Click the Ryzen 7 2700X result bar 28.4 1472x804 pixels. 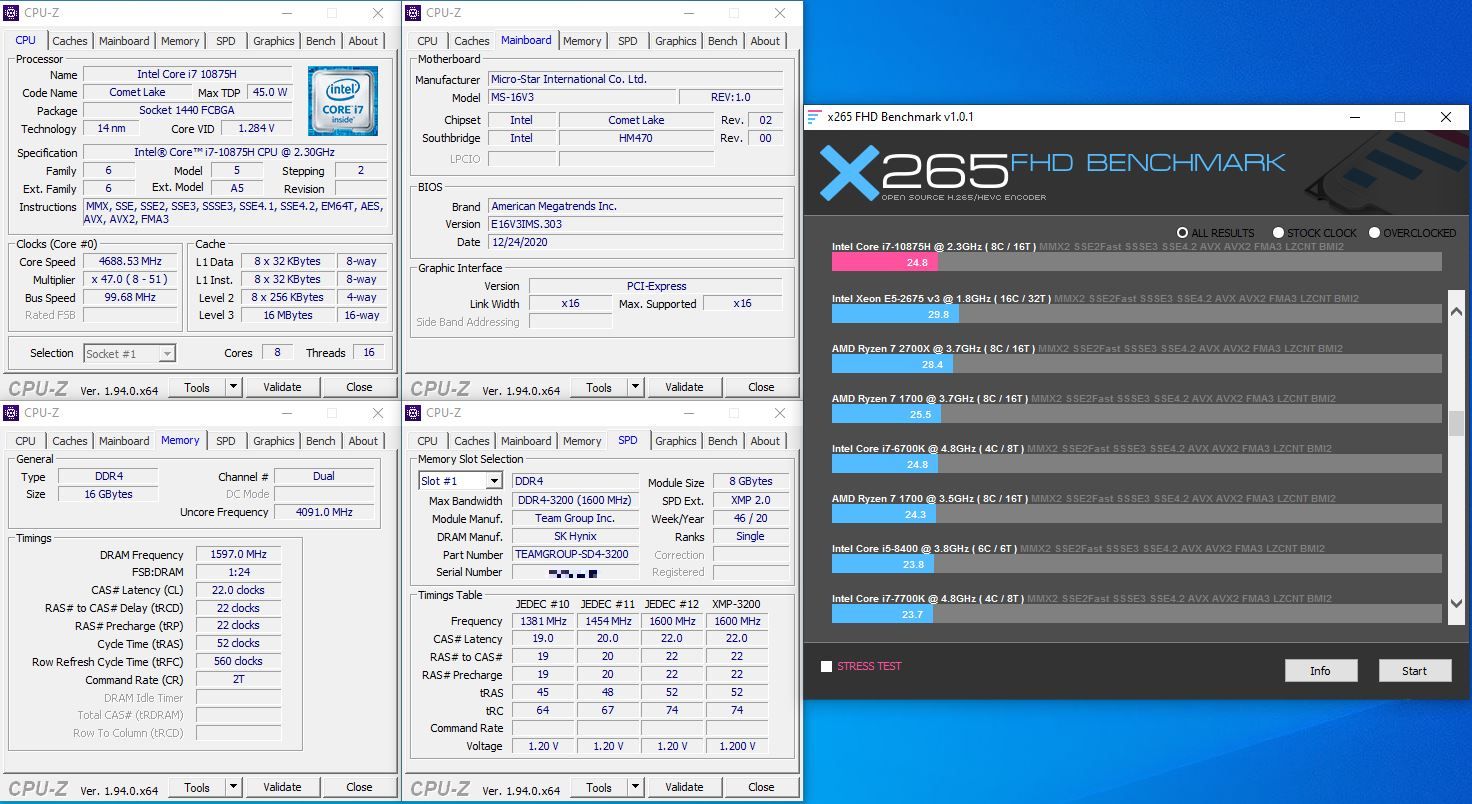[x=892, y=364]
